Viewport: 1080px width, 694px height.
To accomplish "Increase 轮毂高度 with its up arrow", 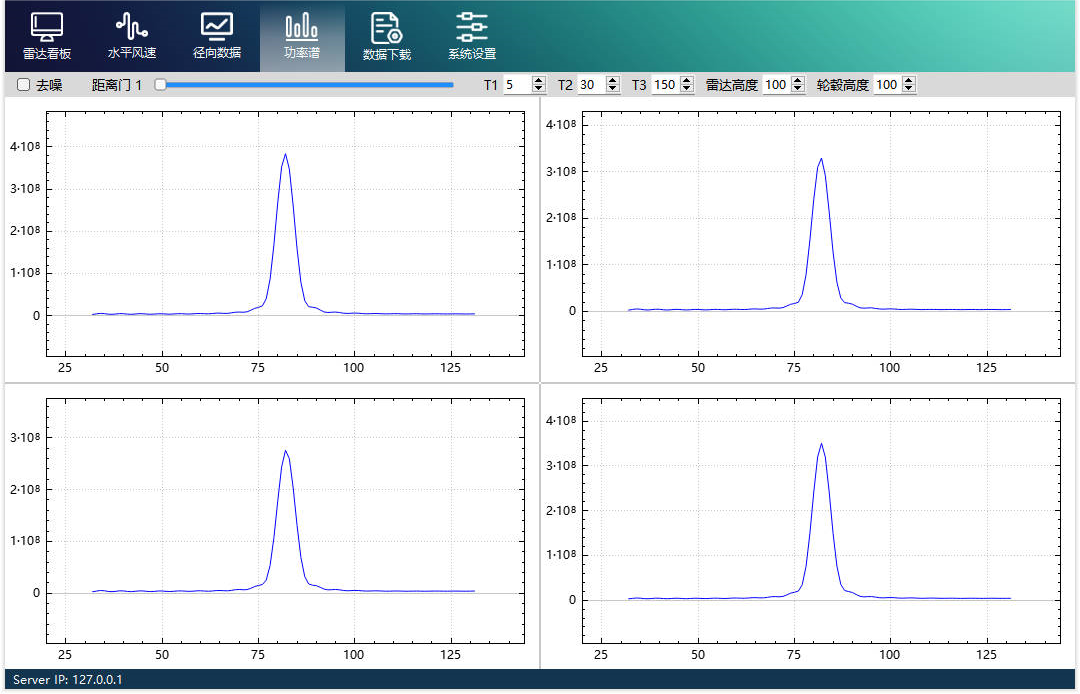I will click(x=908, y=81).
